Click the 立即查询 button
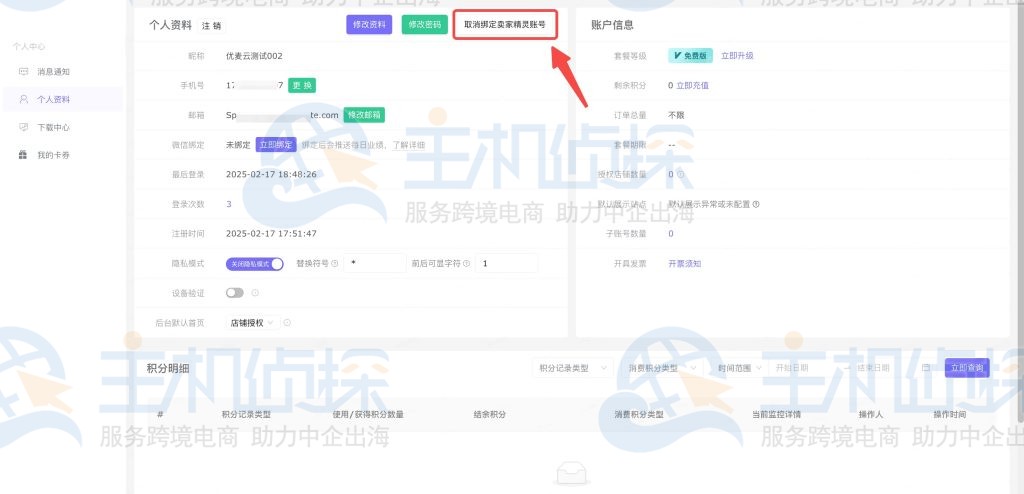Image resolution: width=1024 pixels, height=494 pixels. (967, 368)
